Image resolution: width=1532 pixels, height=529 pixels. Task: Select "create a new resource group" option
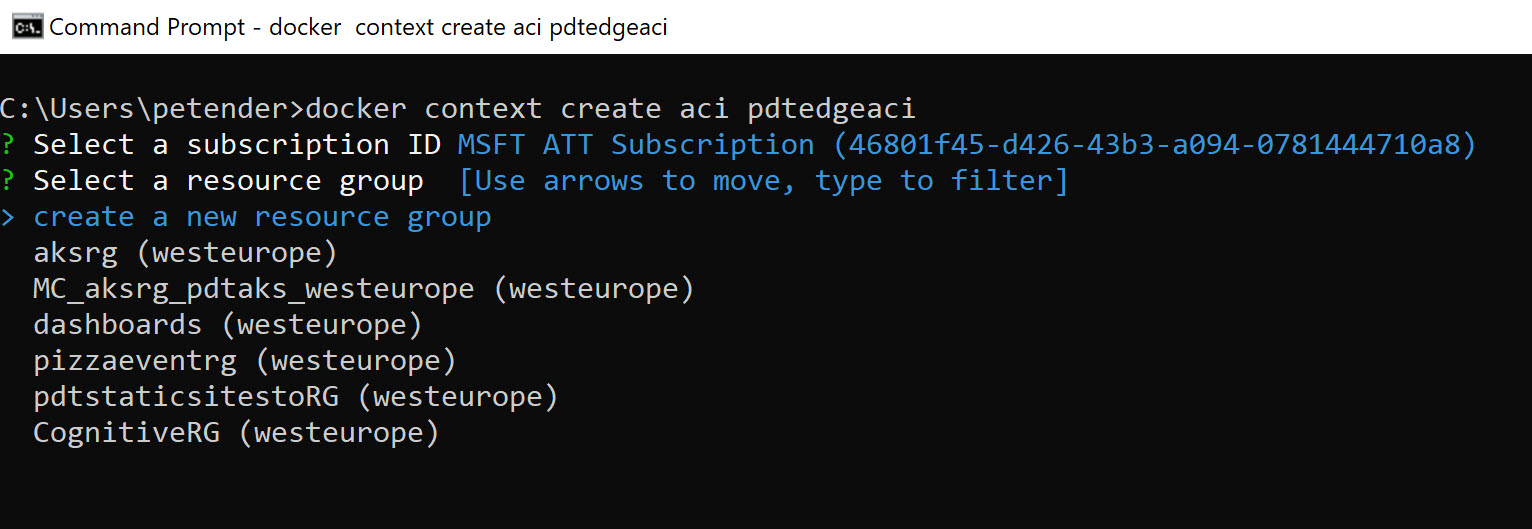[x=262, y=217]
